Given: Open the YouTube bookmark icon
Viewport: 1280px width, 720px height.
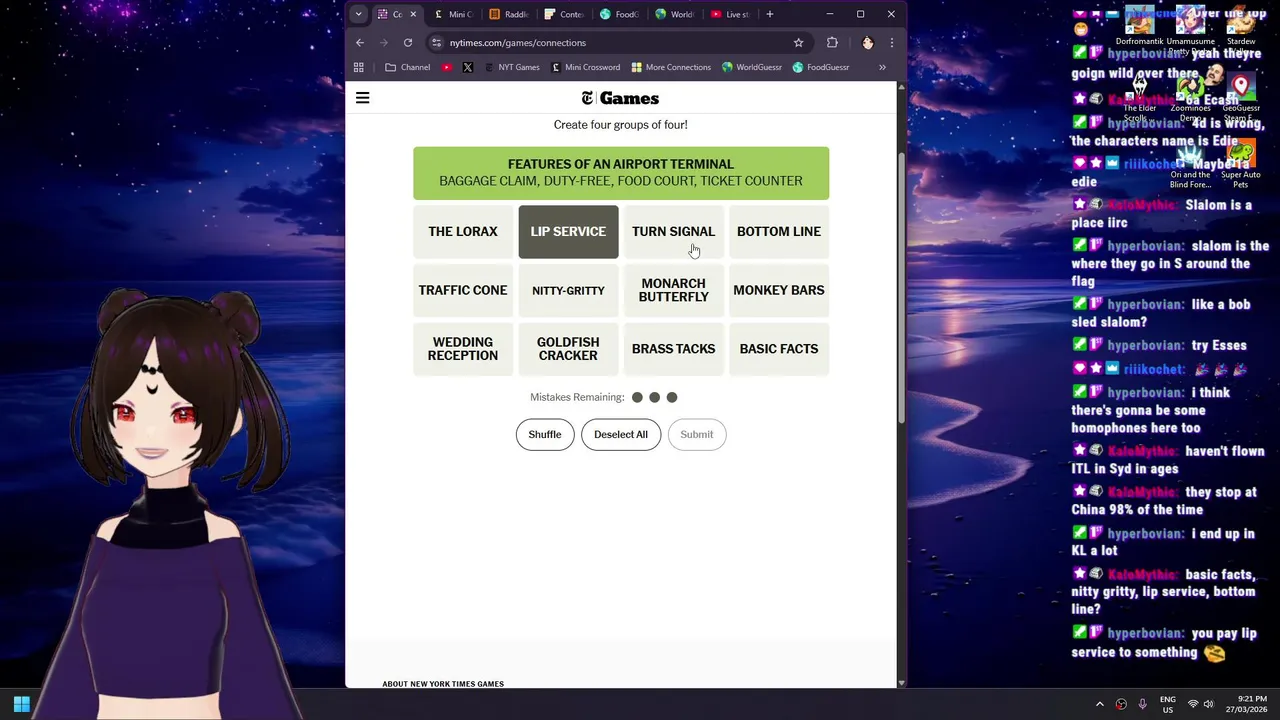Looking at the screenshot, I should 446,67.
